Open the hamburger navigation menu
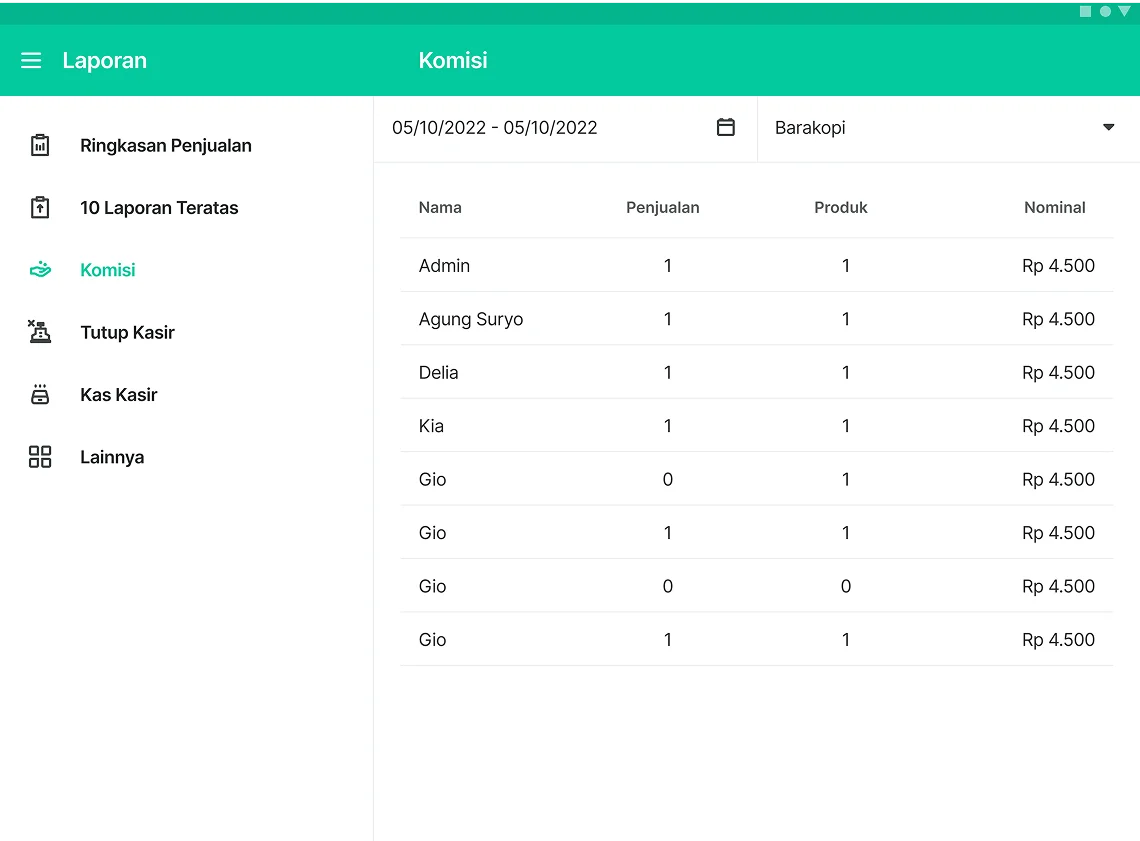 pos(31,61)
